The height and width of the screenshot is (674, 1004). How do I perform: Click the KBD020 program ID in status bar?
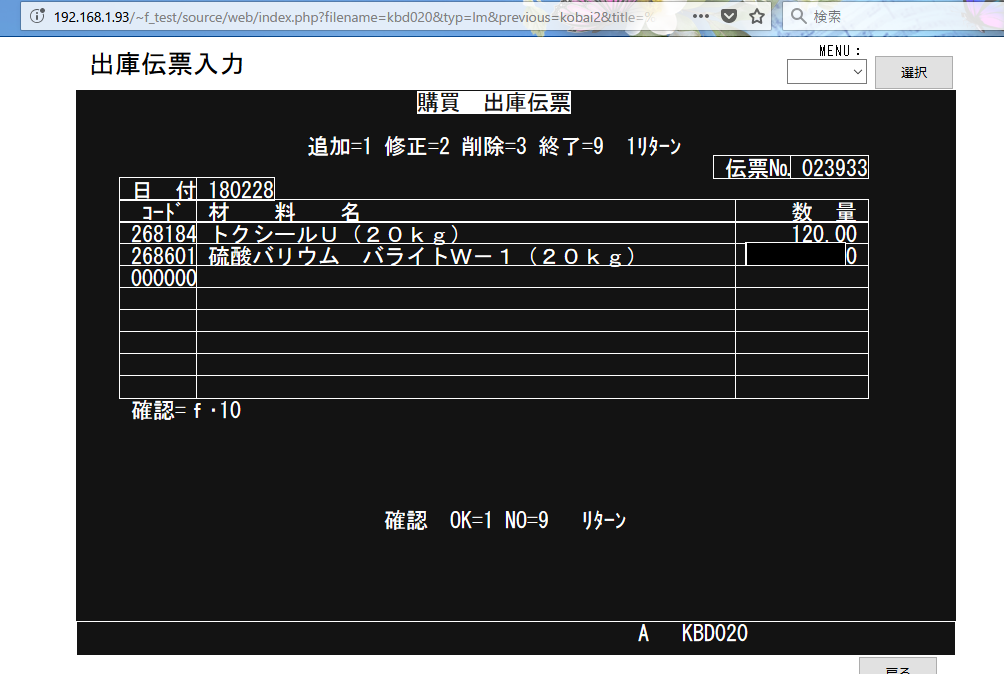(714, 634)
